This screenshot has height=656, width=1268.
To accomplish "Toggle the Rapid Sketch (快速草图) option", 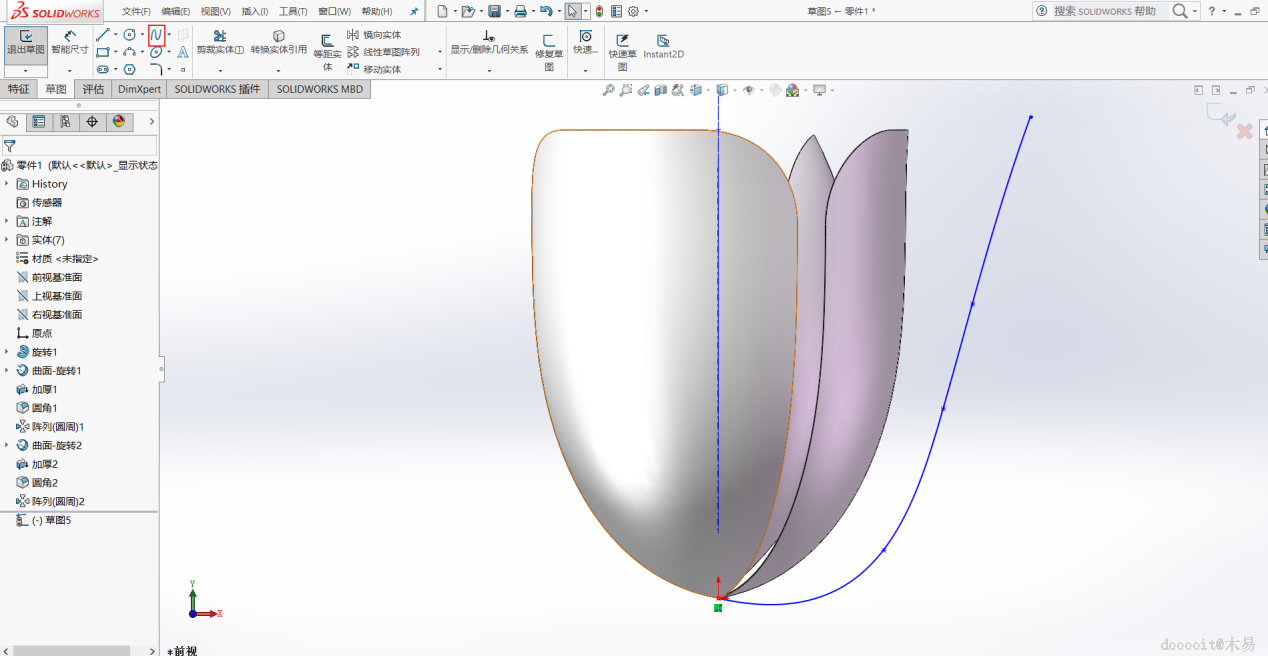I will coord(622,47).
